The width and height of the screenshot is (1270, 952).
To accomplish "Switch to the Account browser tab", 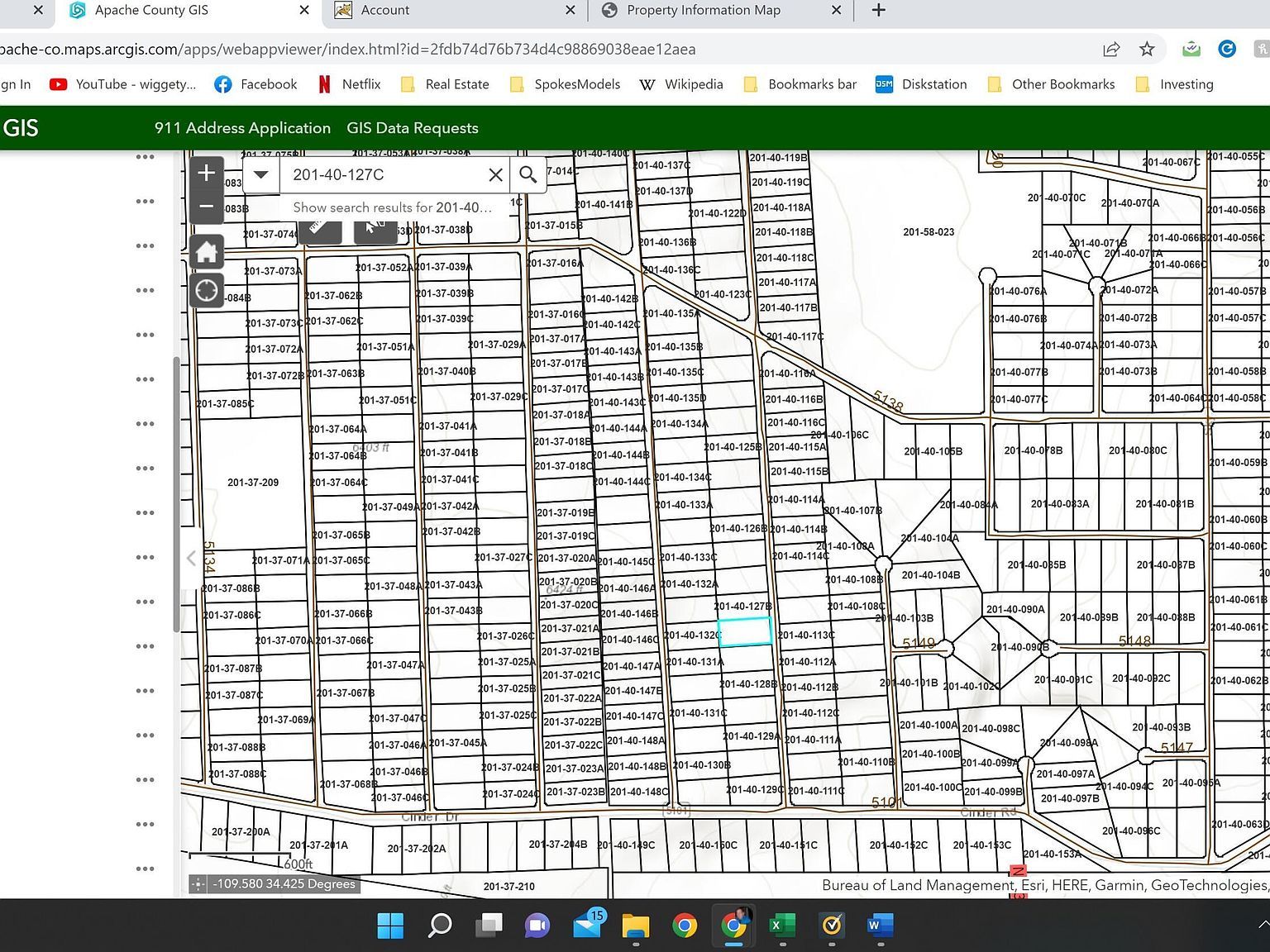I will pos(384,11).
